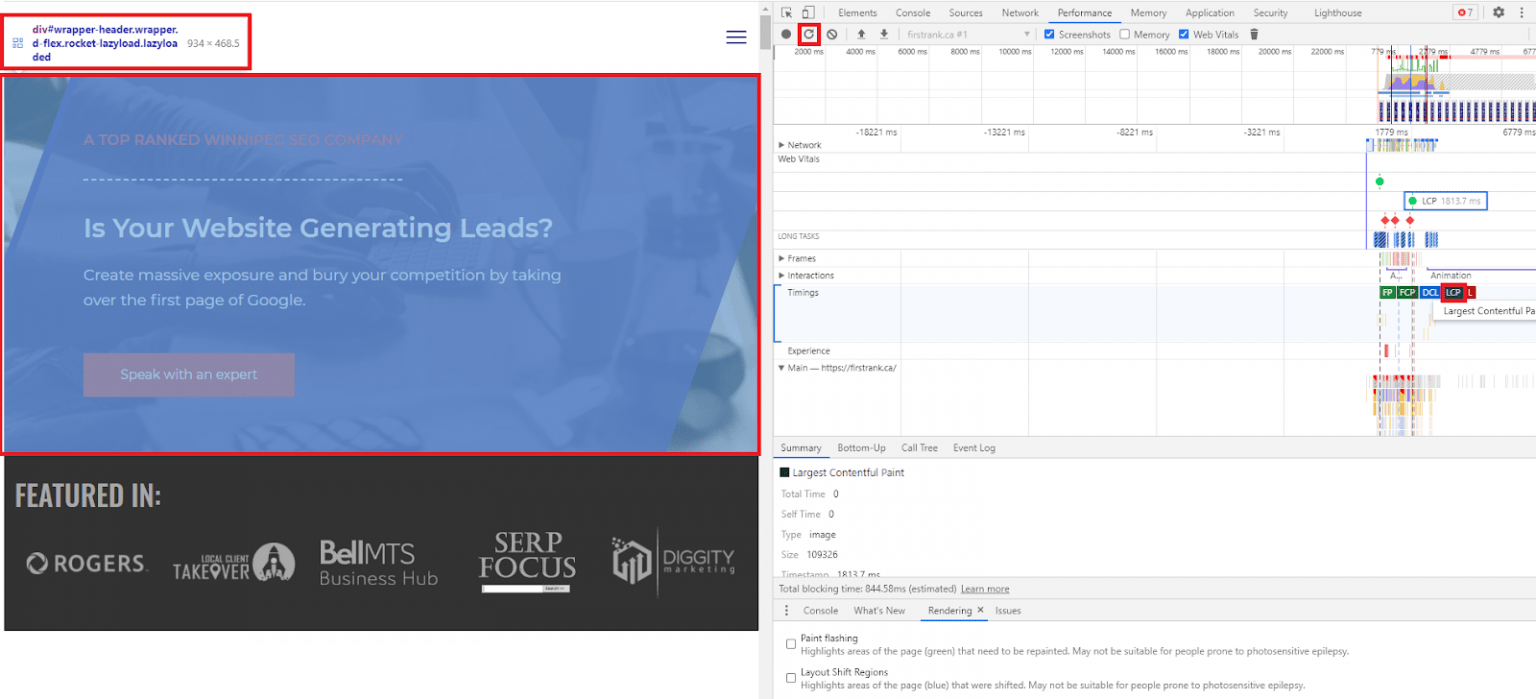The height and width of the screenshot is (699, 1536).
Task: Select the inspect element picker icon
Action: click(787, 13)
